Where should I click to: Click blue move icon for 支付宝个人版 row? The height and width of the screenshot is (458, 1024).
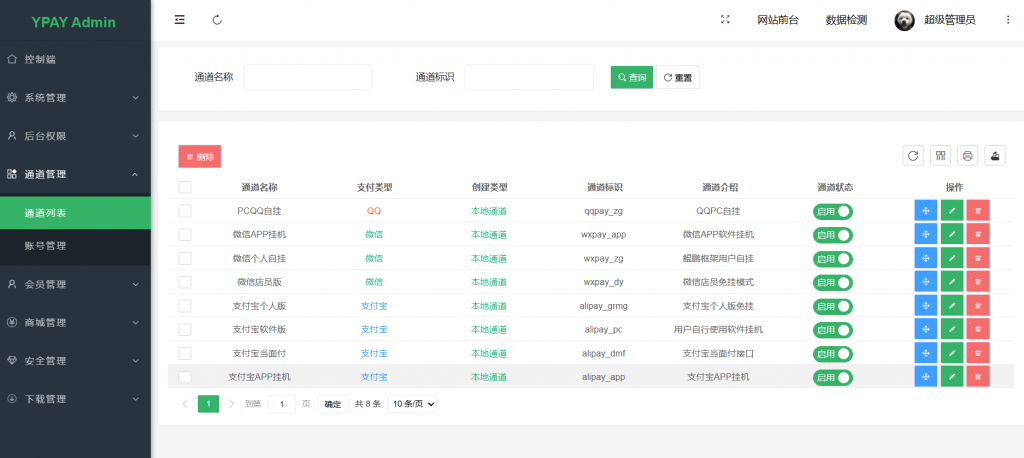point(925,306)
